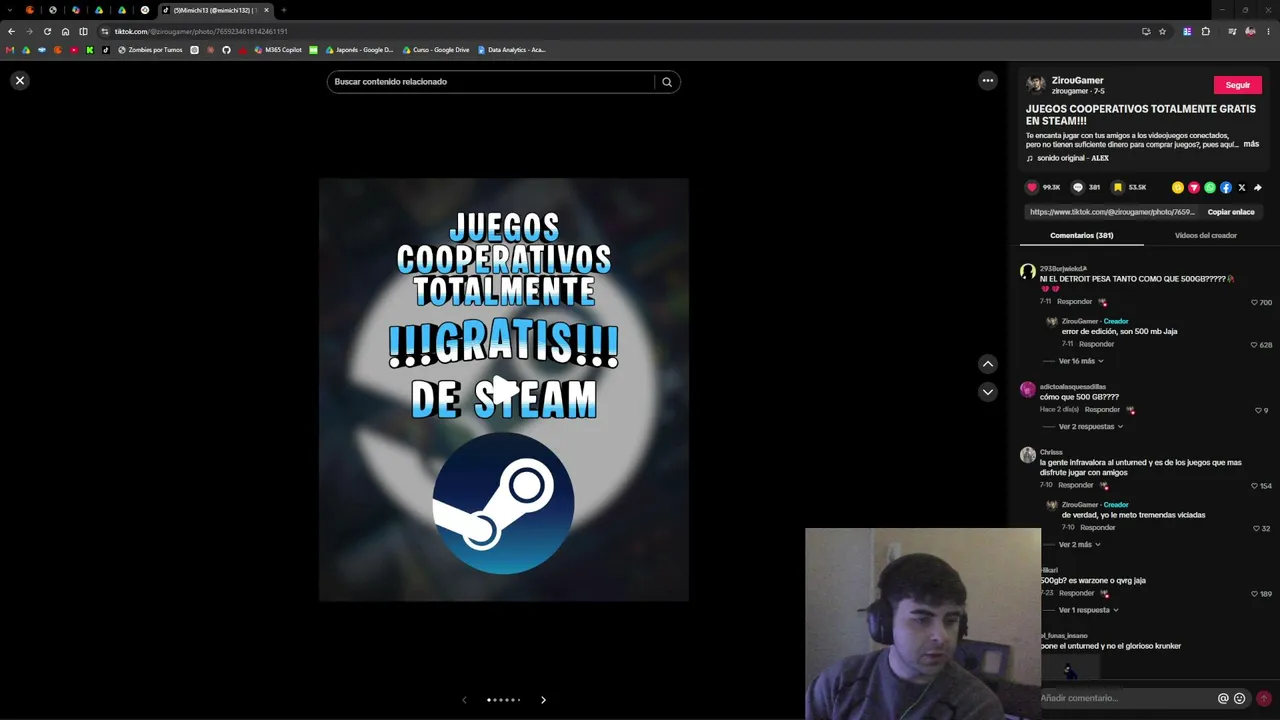This screenshot has width=1280, height=720.
Task: Reply to the 'NI EL DETROIT' comment
Action: coord(1075,302)
